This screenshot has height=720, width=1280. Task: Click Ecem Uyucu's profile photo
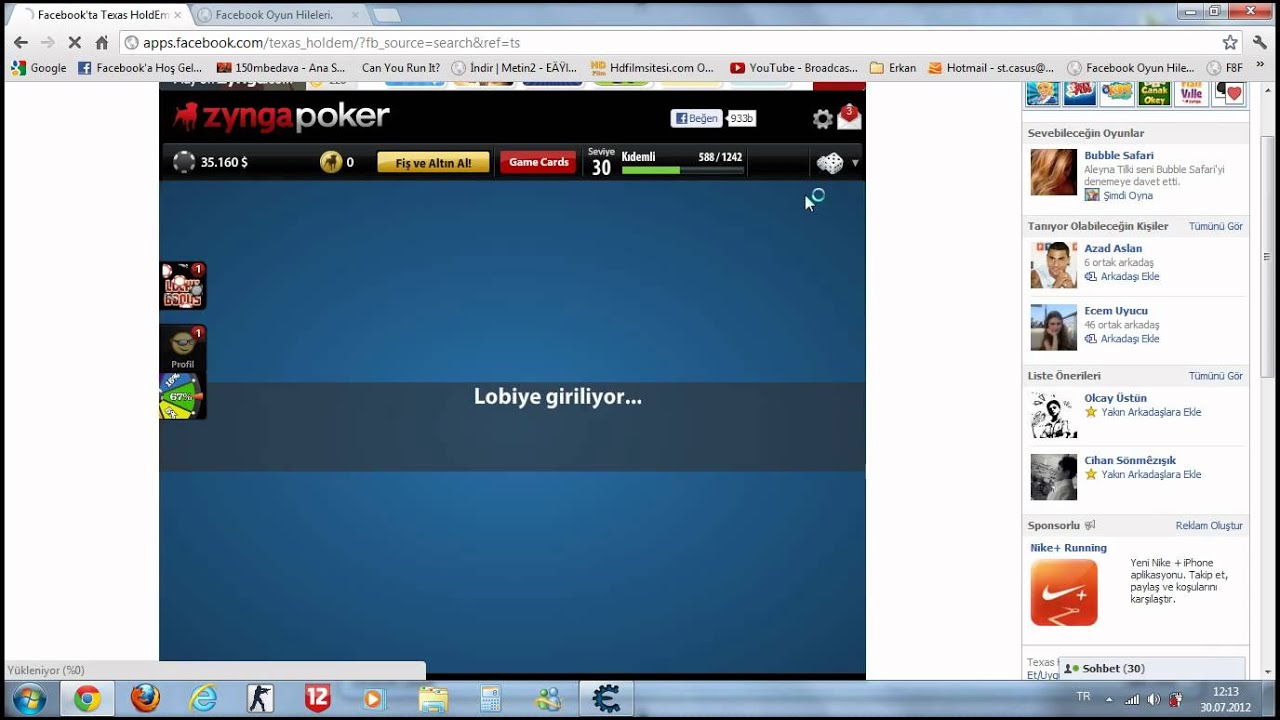(1054, 327)
